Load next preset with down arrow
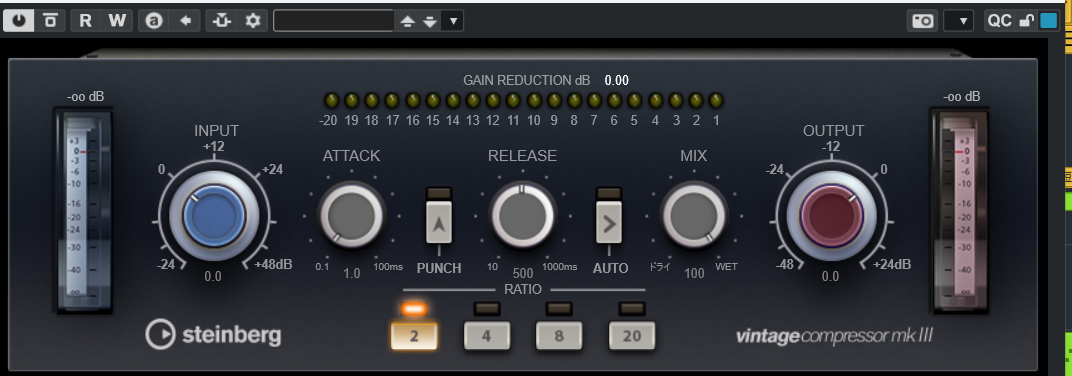 point(429,21)
